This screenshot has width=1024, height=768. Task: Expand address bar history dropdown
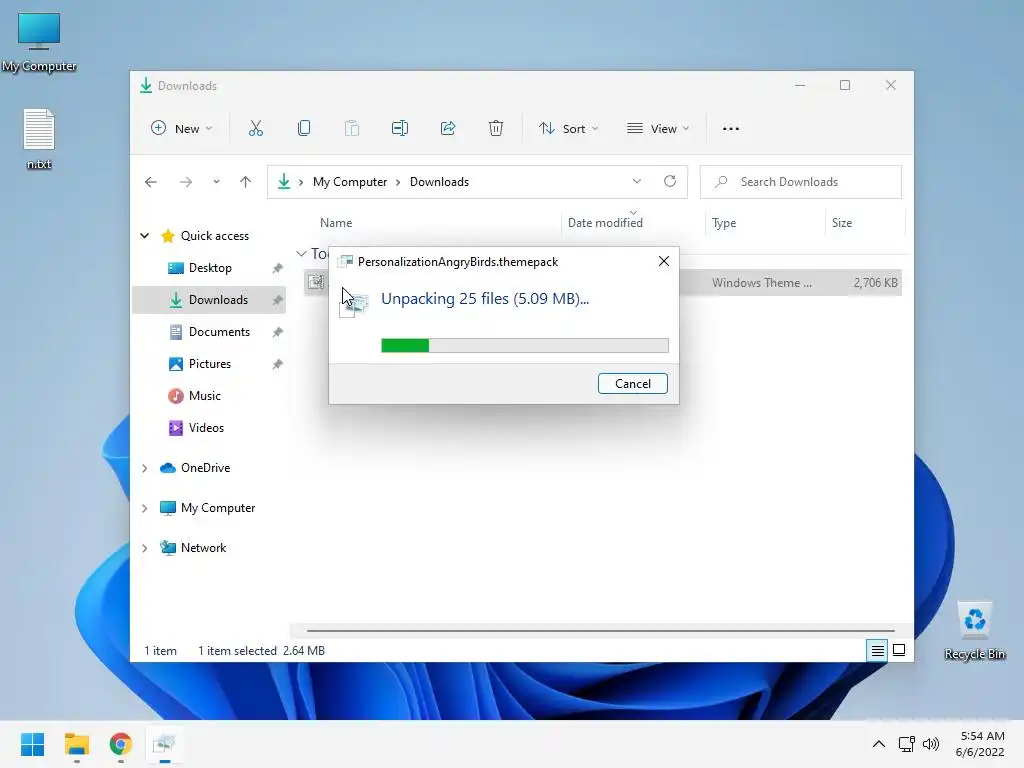coord(637,182)
